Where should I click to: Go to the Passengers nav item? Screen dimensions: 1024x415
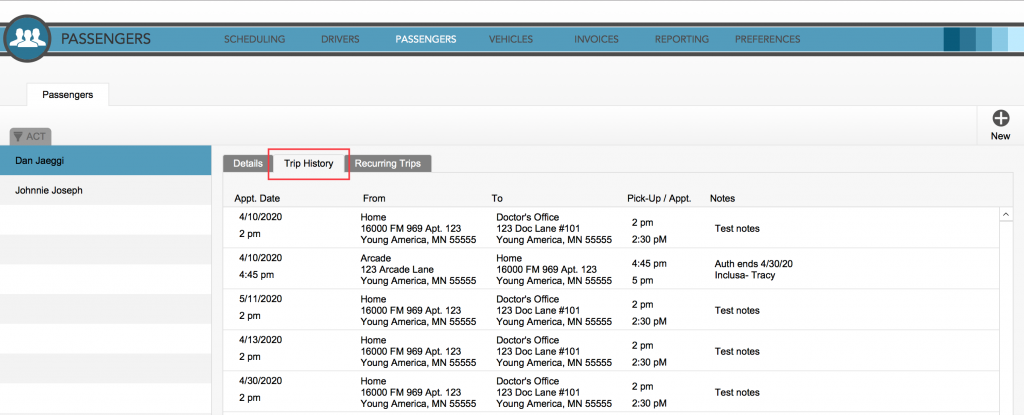(426, 39)
